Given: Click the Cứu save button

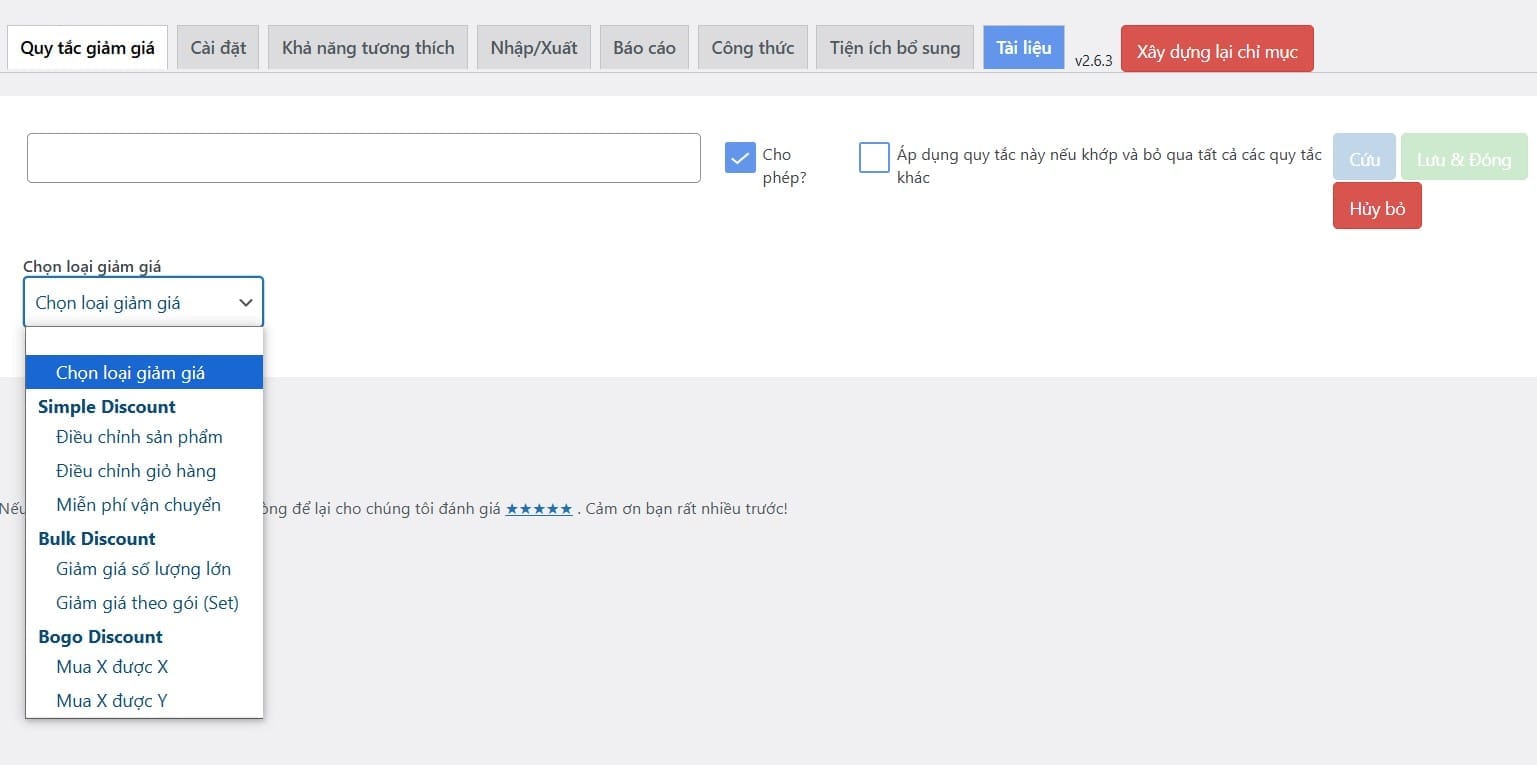Looking at the screenshot, I should point(1364,160).
